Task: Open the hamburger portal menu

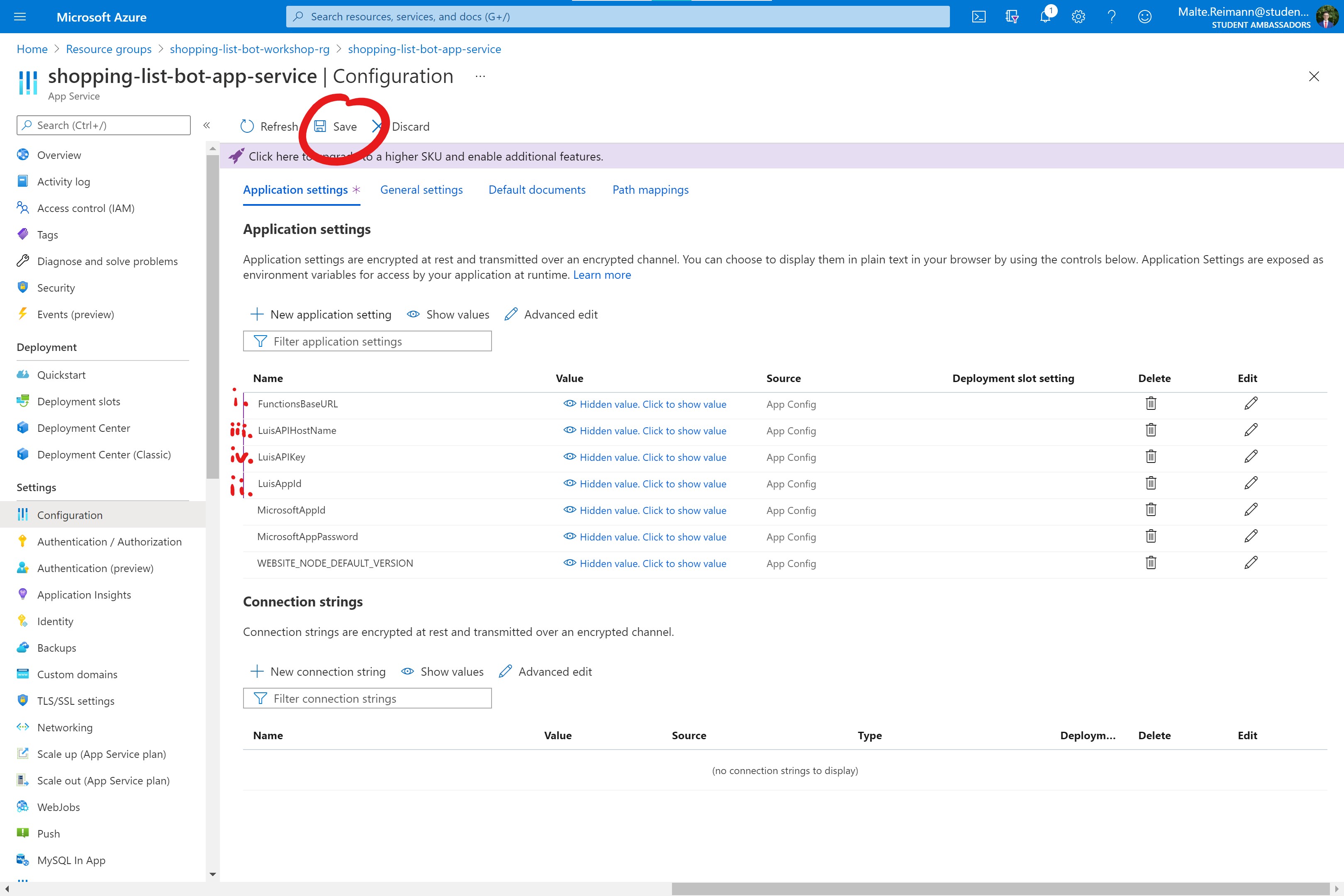Action: click(20, 17)
